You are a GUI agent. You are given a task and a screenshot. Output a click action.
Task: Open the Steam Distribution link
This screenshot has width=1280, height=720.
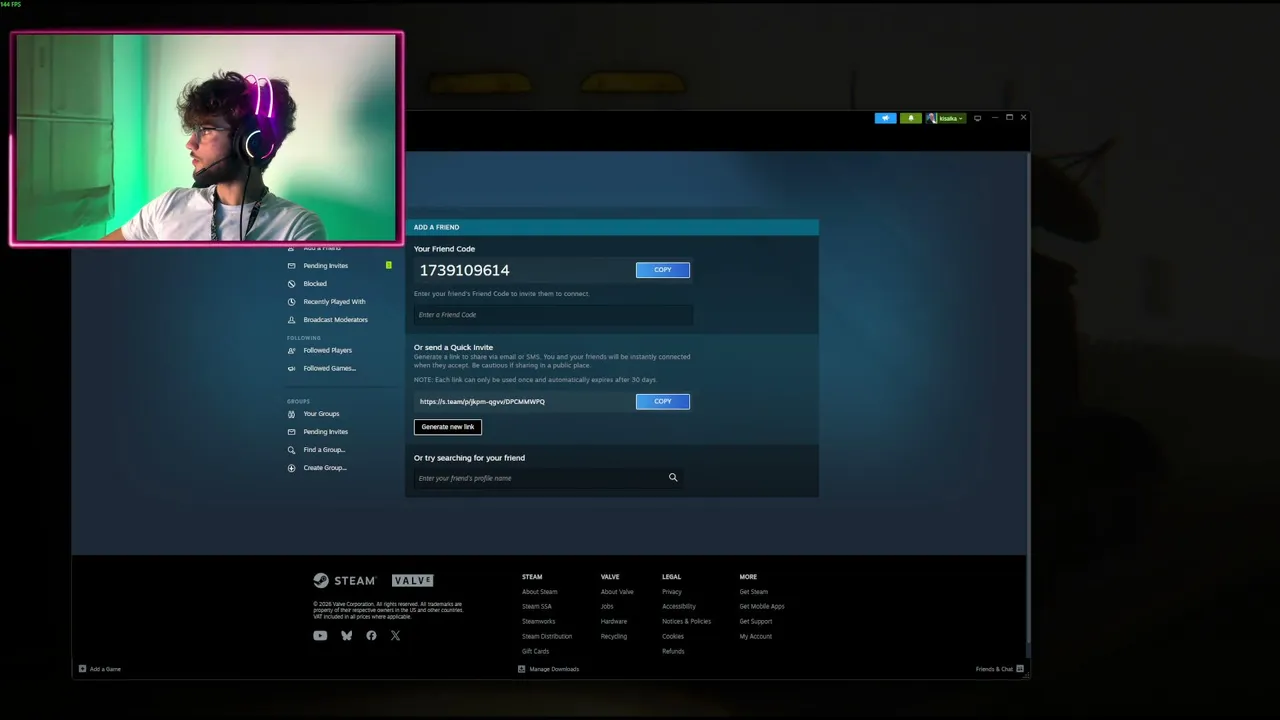click(x=547, y=637)
